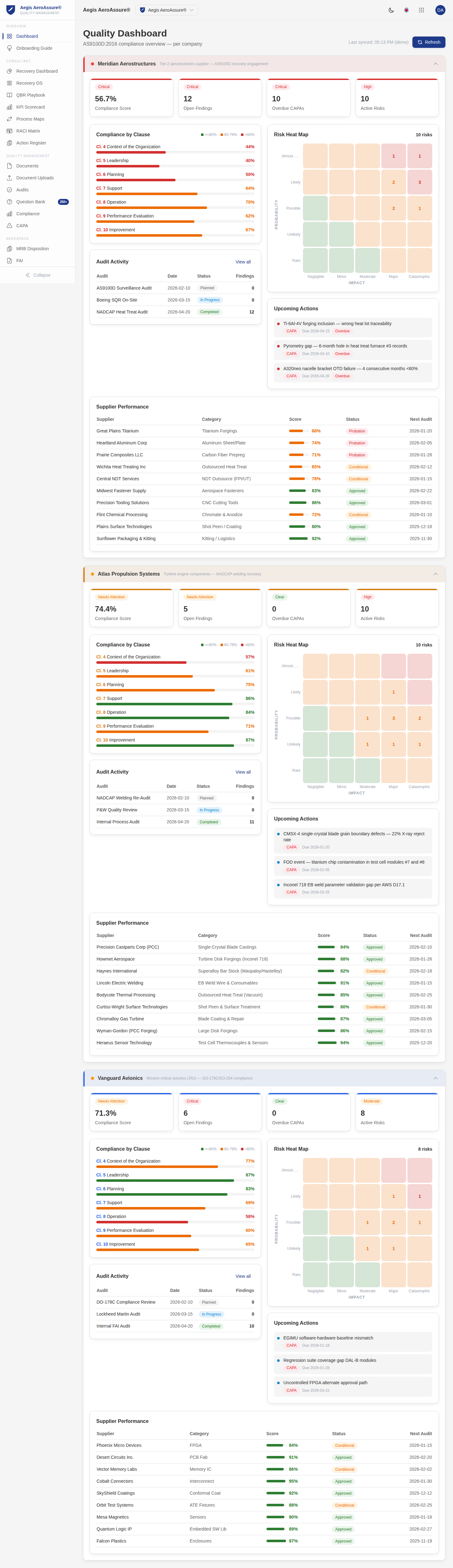Click View all in Atlas Audit Activity
The height and width of the screenshot is (1568, 453).
click(243, 772)
